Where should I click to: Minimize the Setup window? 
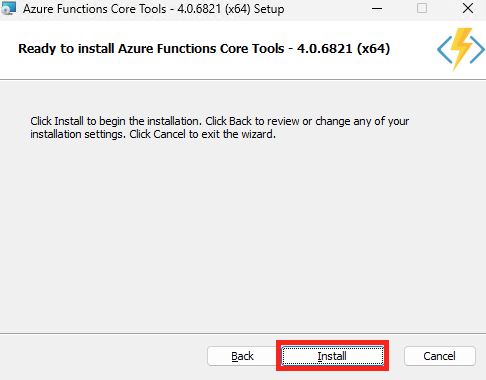click(x=377, y=8)
